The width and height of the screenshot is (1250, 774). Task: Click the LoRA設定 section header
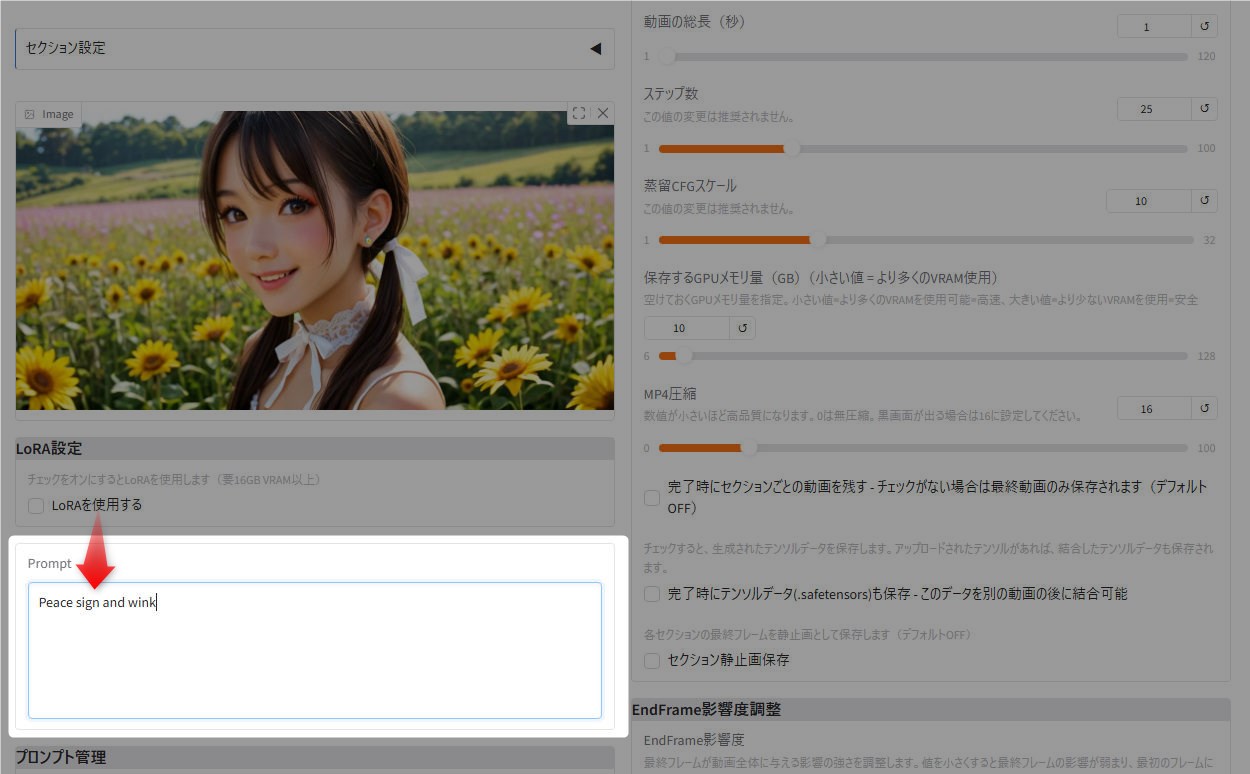[314, 448]
